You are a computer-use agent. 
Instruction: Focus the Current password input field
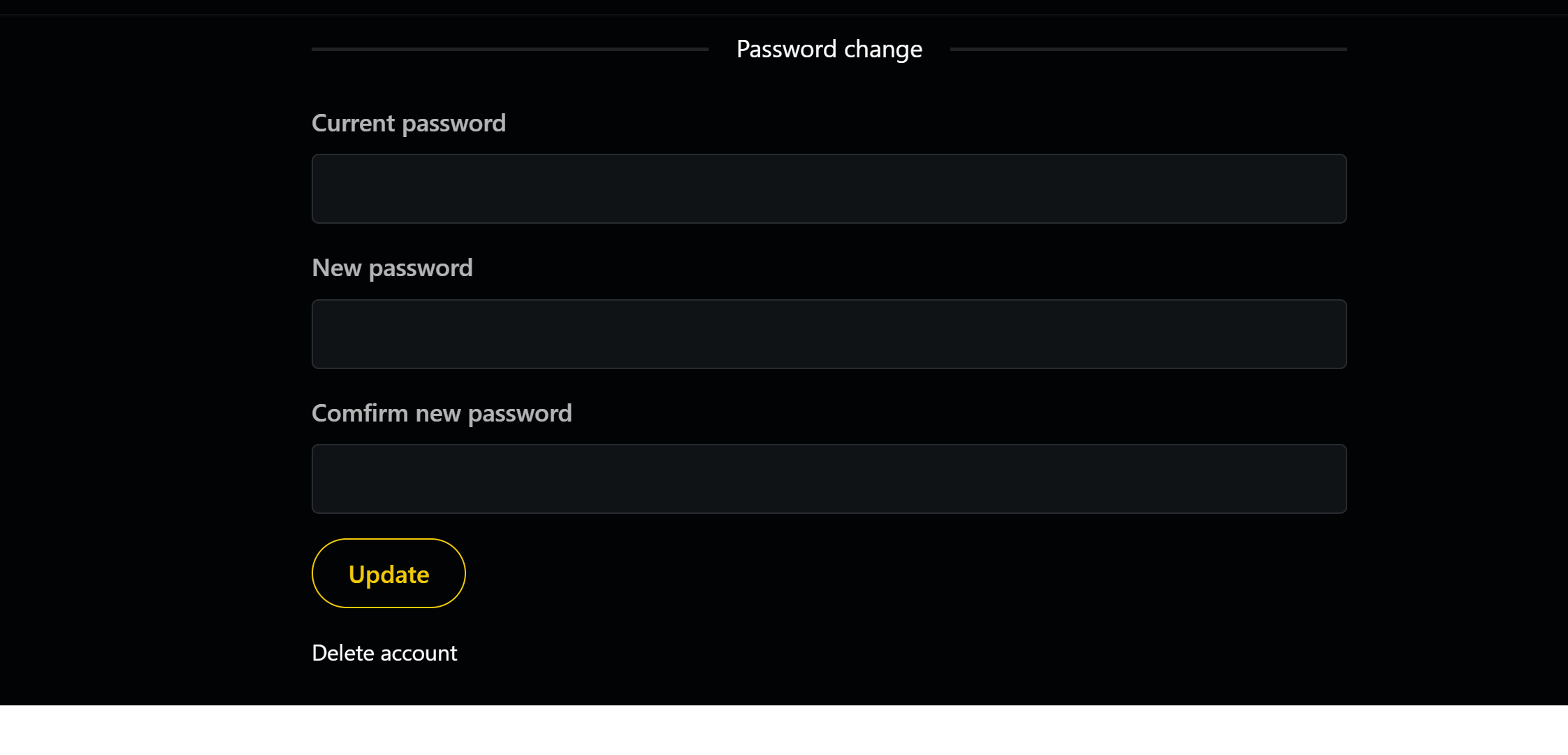pyautogui.click(x=829, y=189)
